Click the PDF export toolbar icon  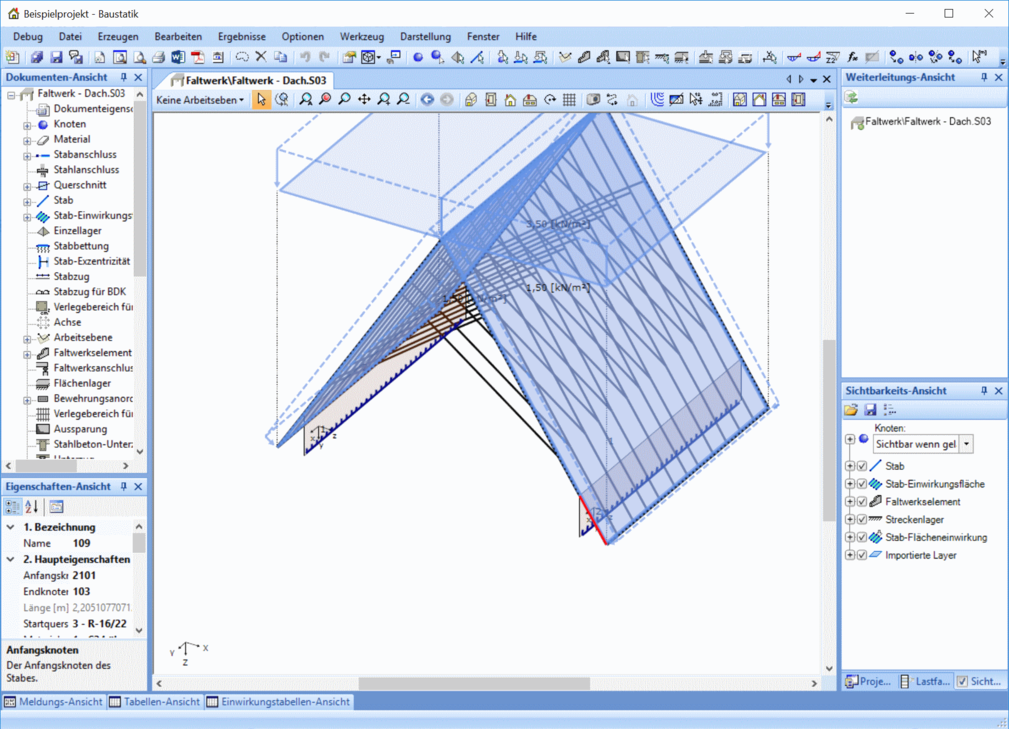197,58
